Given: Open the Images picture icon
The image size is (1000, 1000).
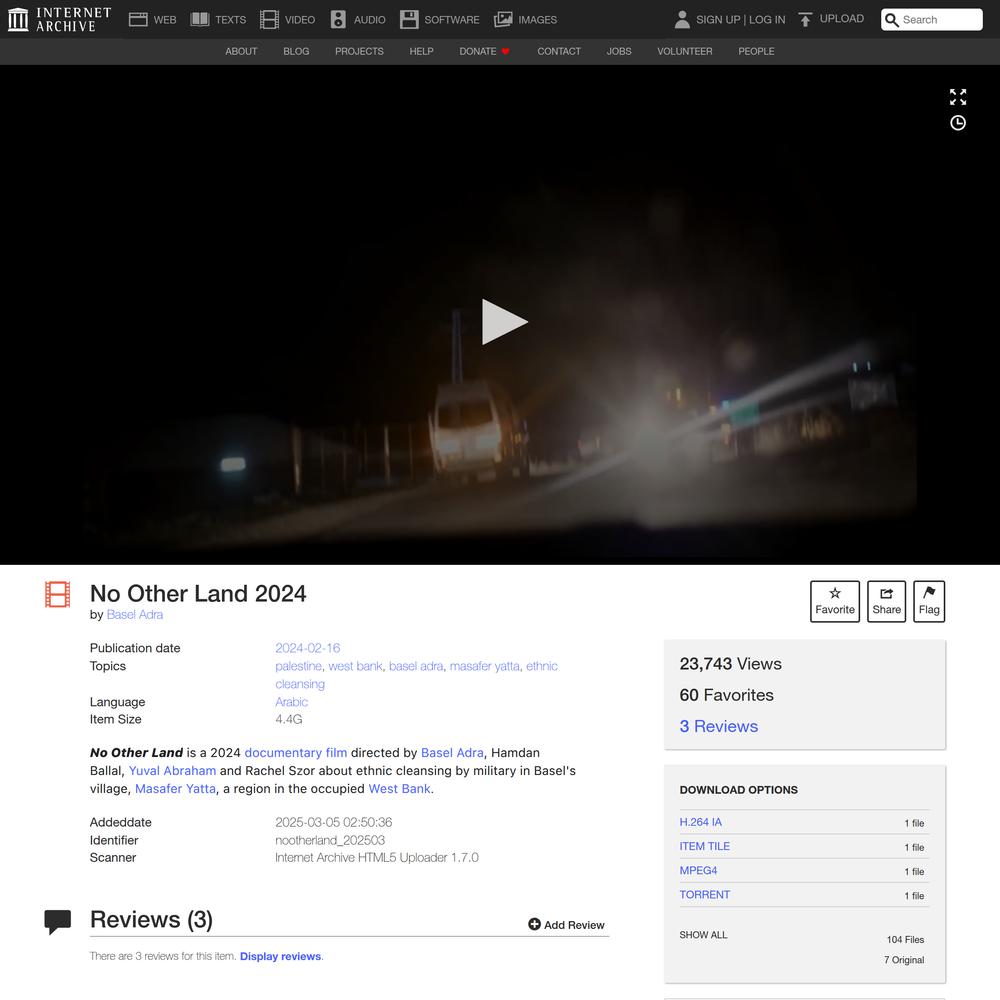Looking at the screenshot, I should point(503,20).
